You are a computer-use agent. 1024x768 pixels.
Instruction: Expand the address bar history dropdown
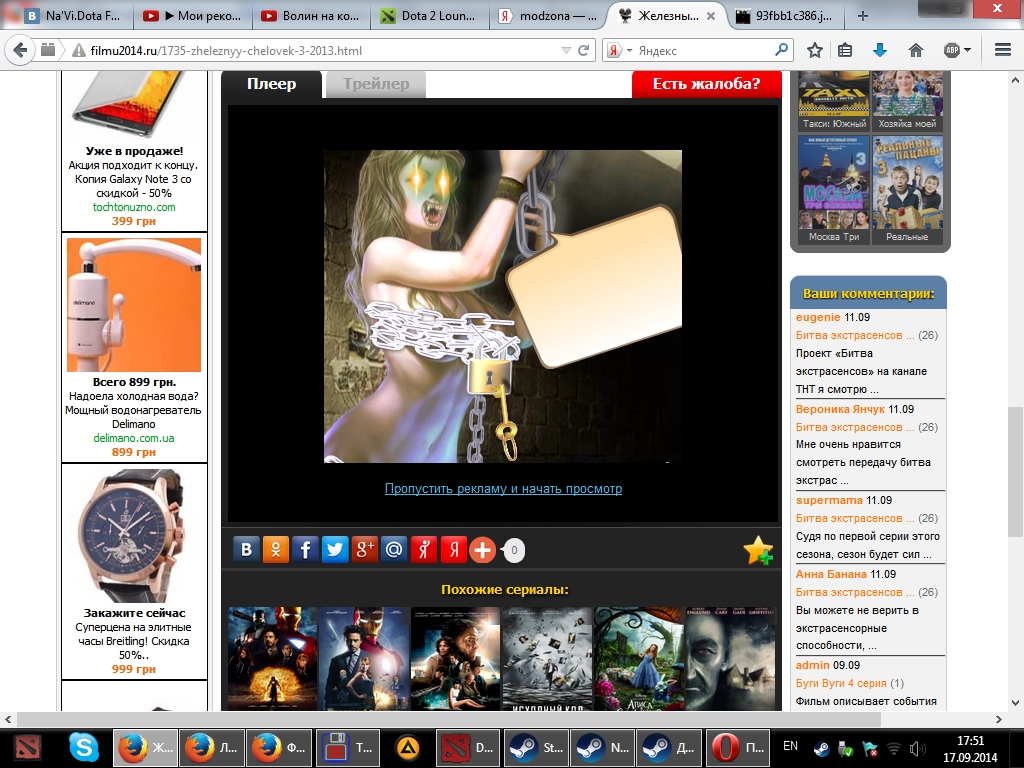(x=566, y=50)
